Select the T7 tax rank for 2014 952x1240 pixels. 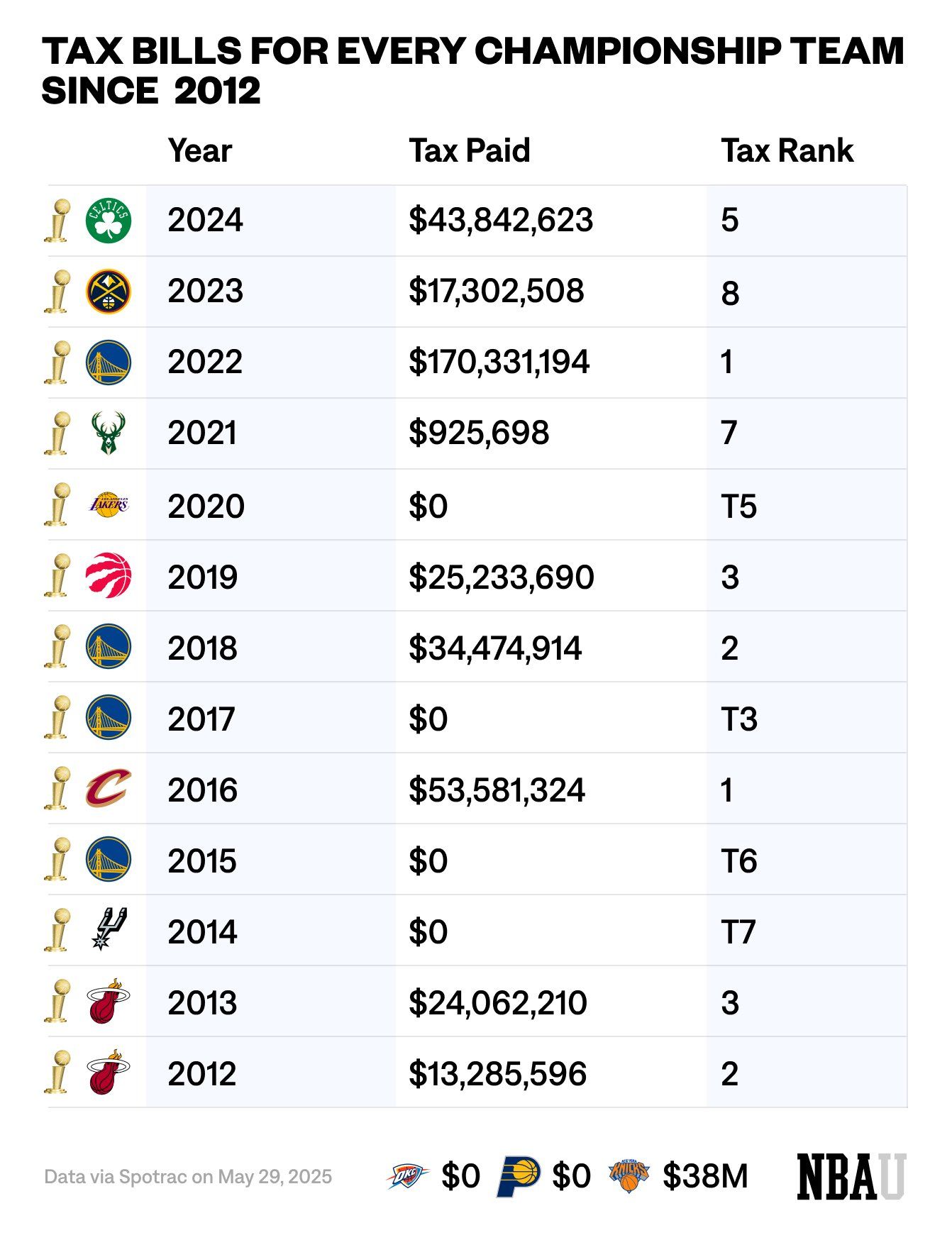coord(738,932)
